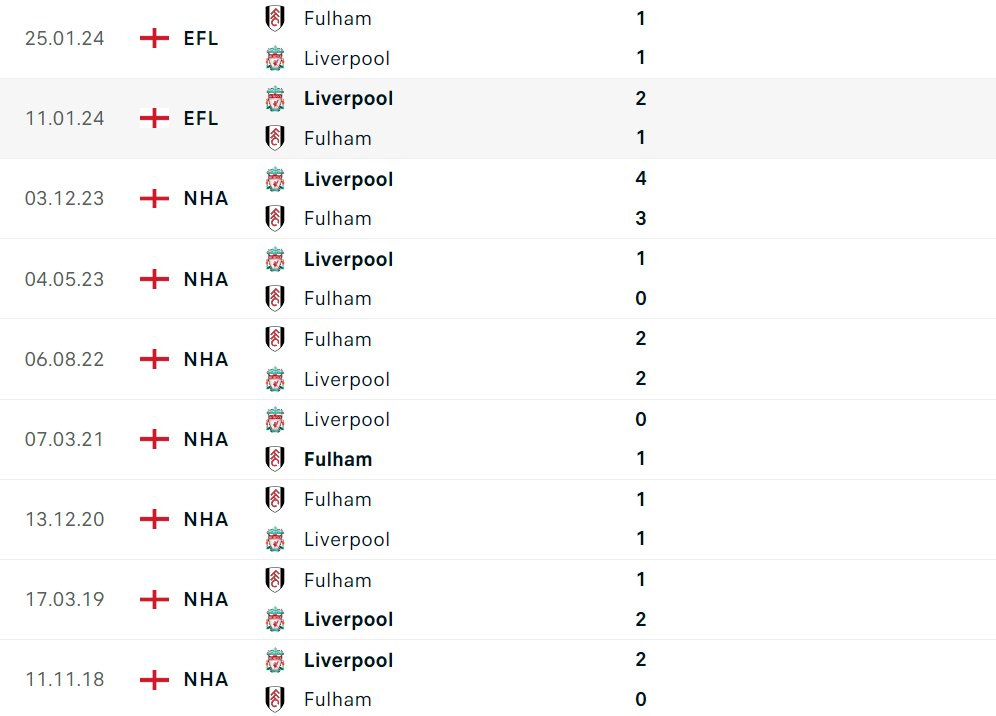The image size is (996, 716).
Task: Click Fulham crest in the 11.11.18 match
Action: [275, 699]
